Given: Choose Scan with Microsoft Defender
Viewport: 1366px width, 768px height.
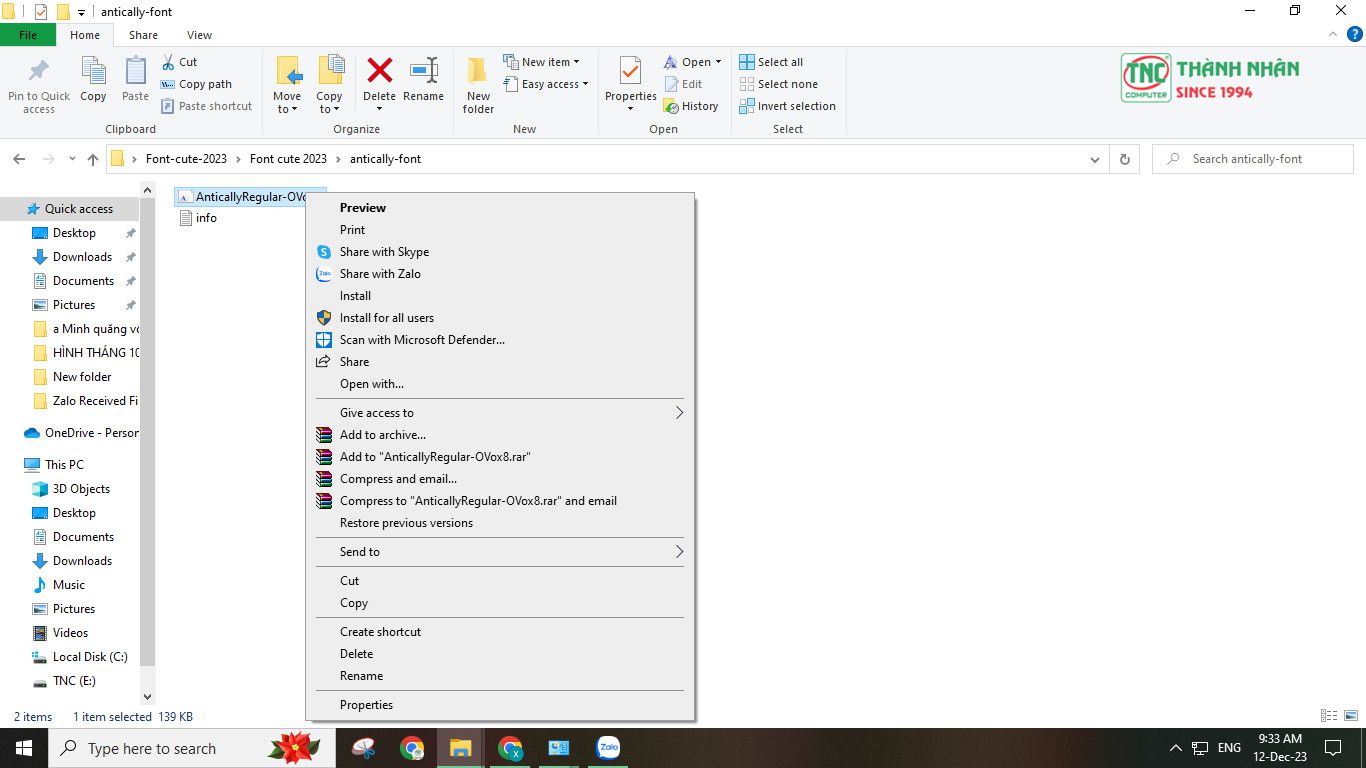Looking at the screenshot, I should pos(422,340).
